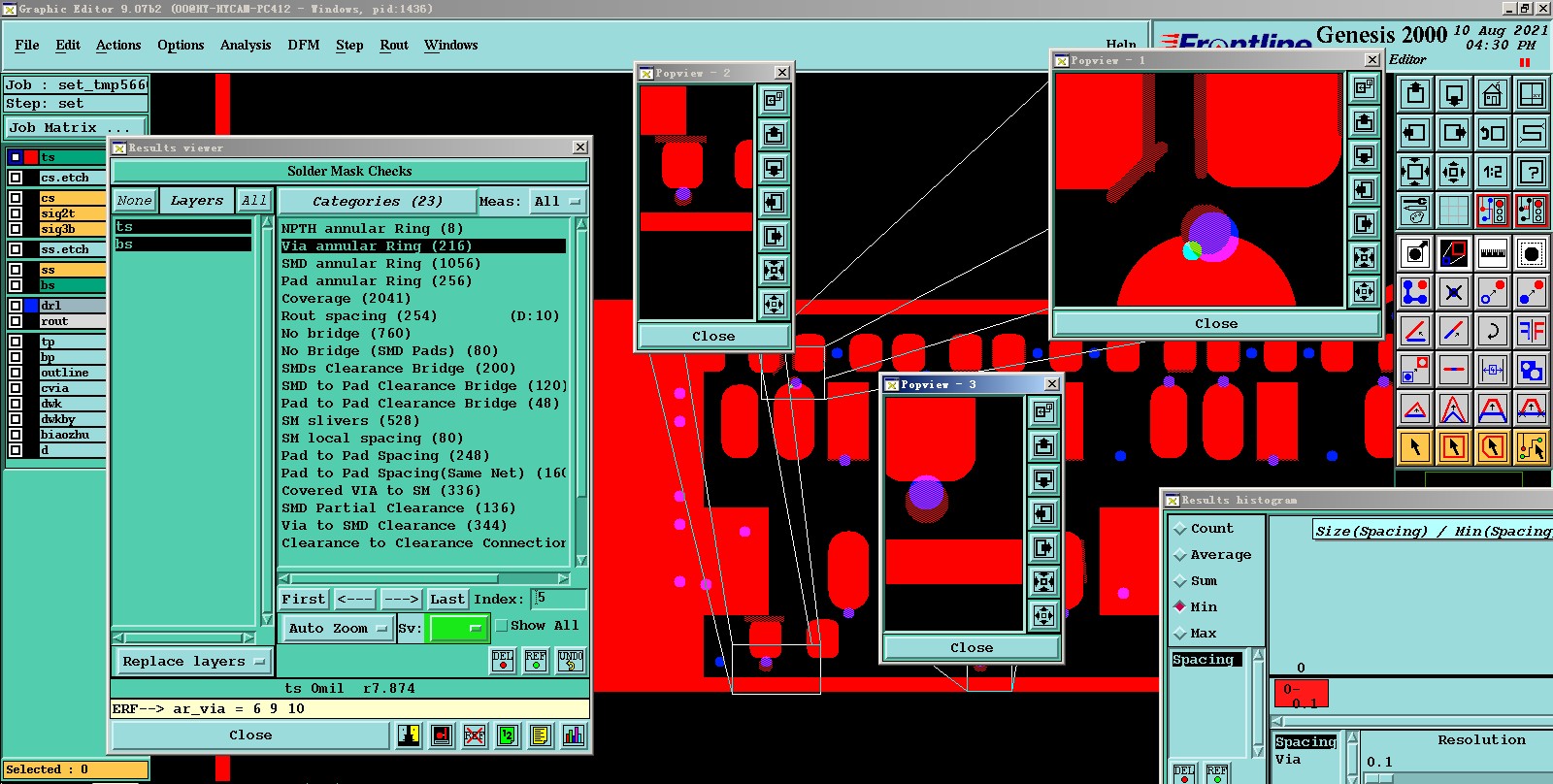Open the Actions menu
Screen dimensions: 1553x784
[x=118, y=46]
